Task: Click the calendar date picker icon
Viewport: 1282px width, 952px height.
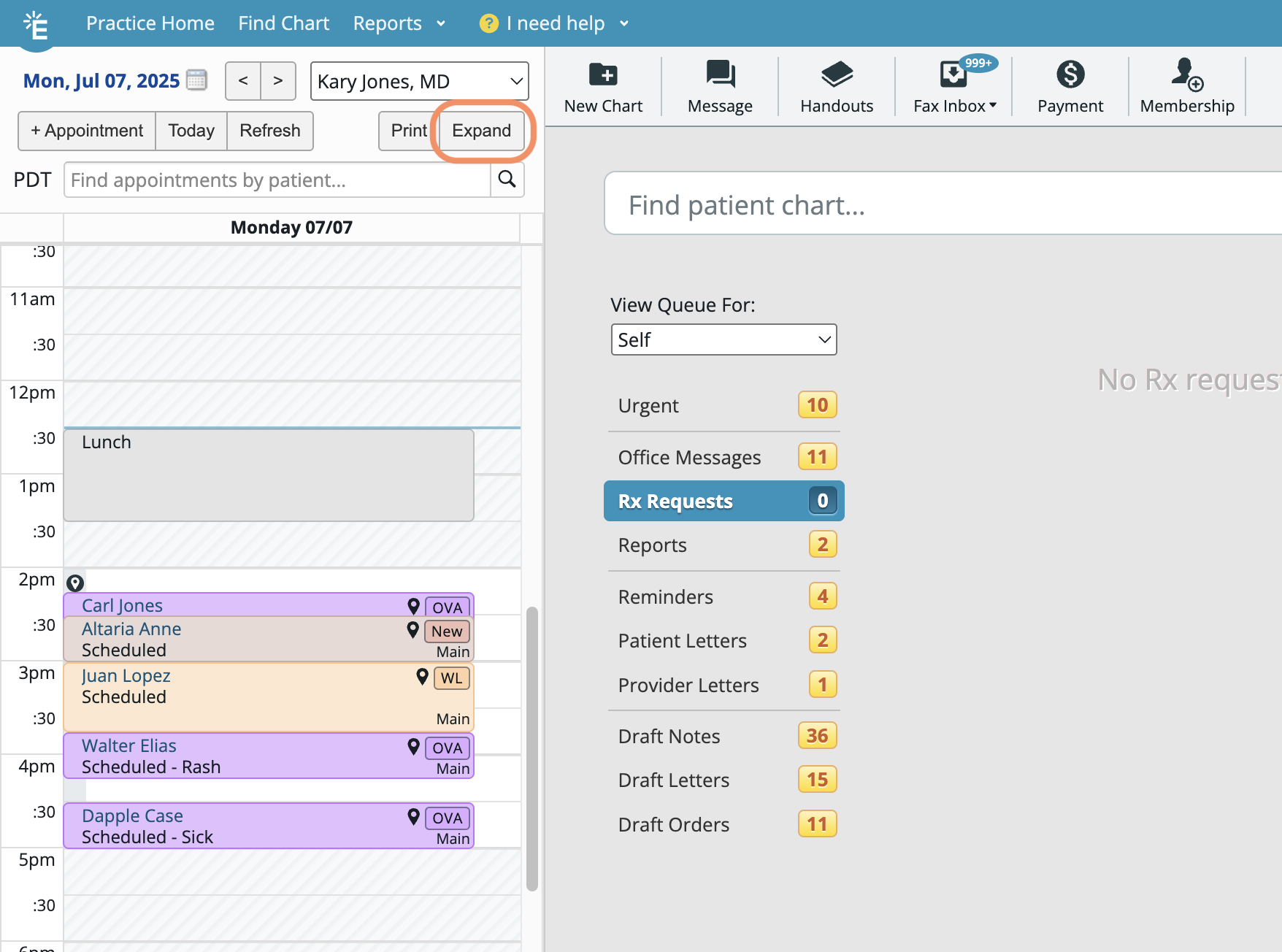Action: (x=196, y=80)
